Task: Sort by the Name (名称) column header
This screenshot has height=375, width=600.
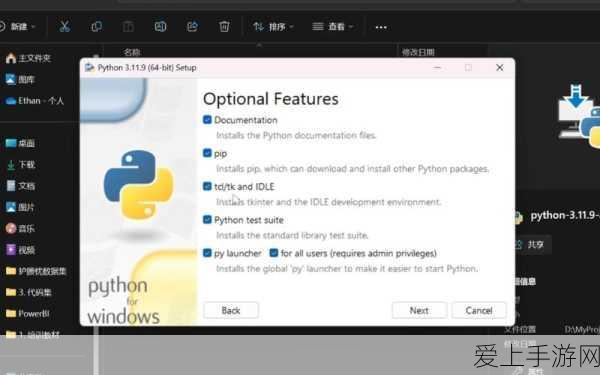Action: [132, 52]
